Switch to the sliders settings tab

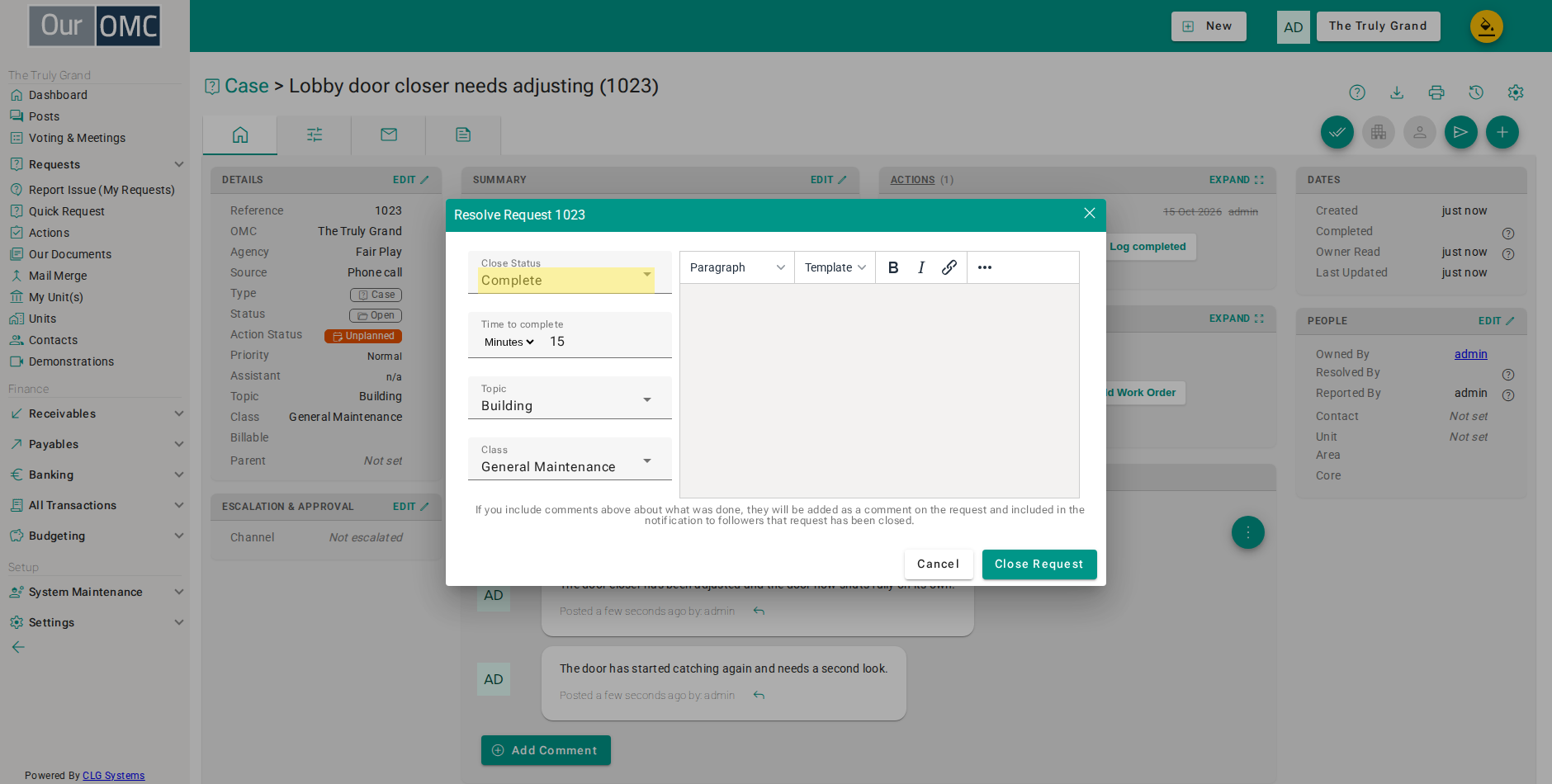pos(315,135)
